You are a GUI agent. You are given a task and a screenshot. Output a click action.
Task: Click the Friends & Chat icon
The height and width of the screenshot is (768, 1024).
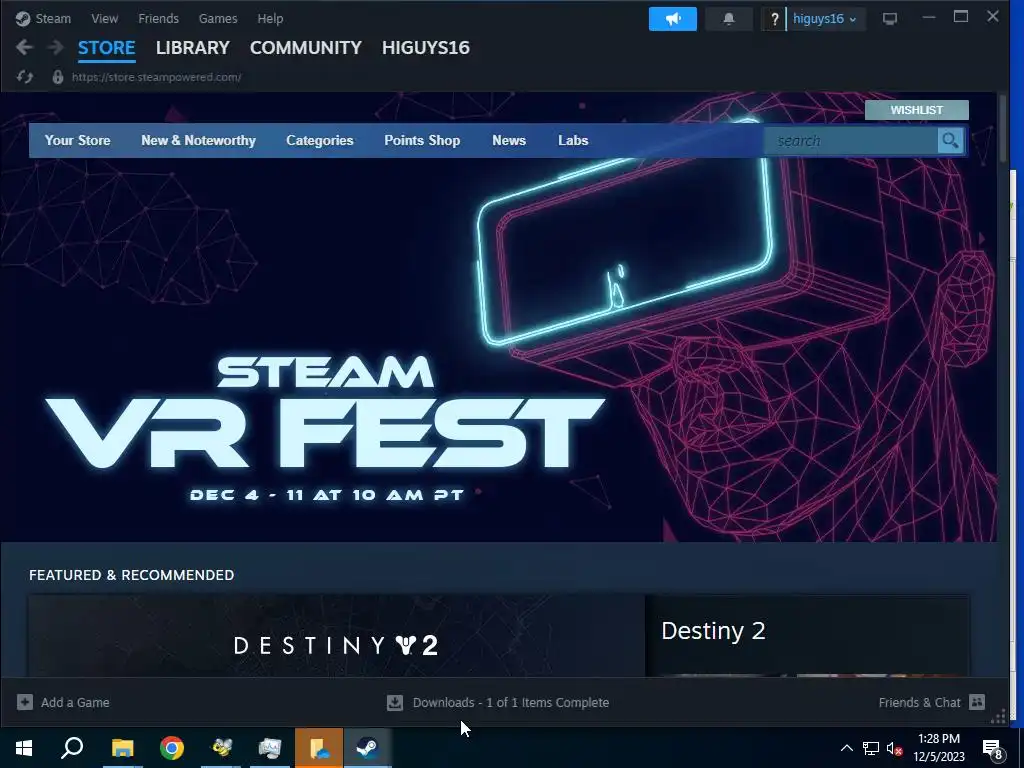tap(977, 702)
